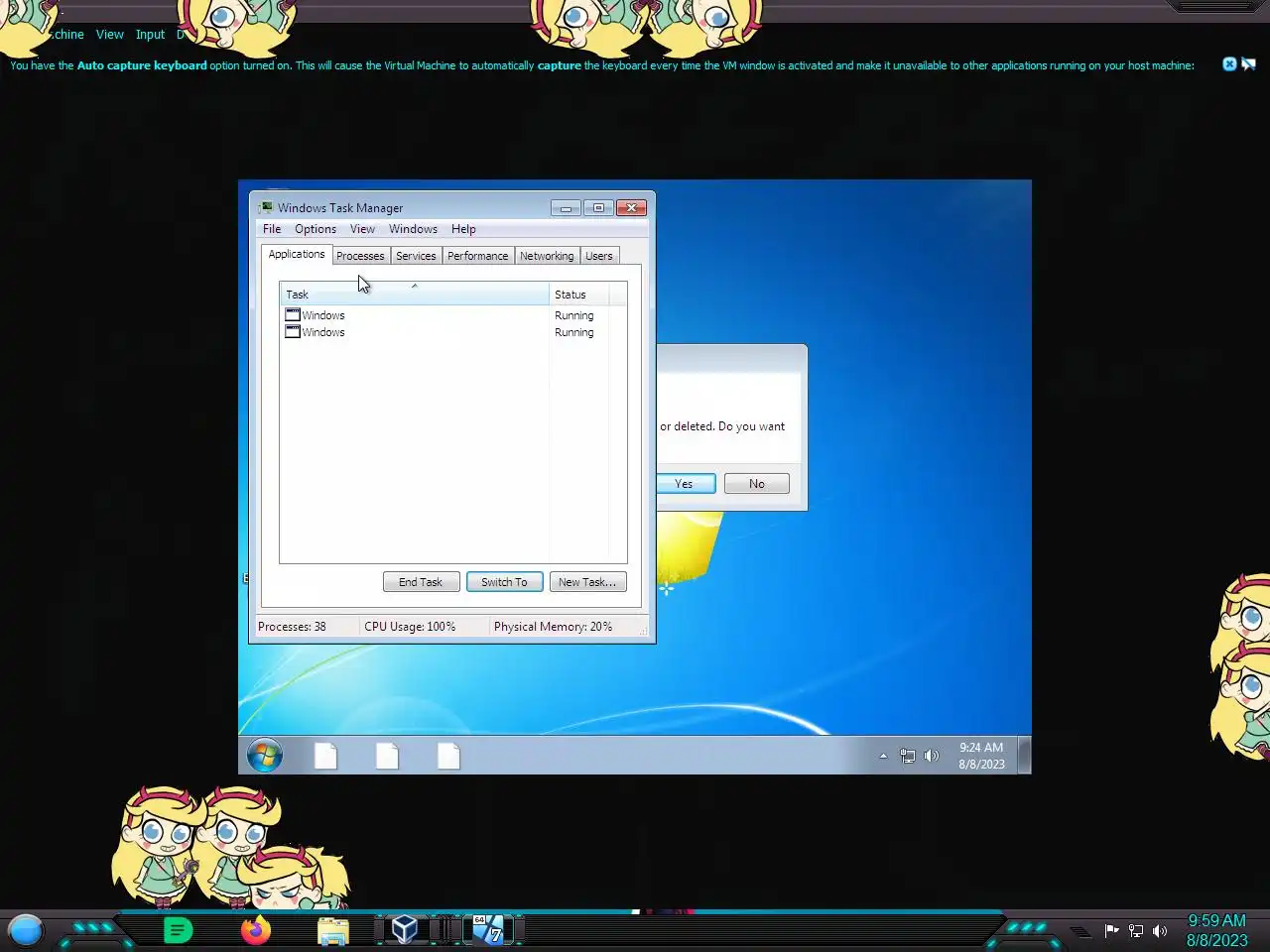1270x952 pixels.
Task: Minimize the Windows Task Manager window
Action: (566, 207)
